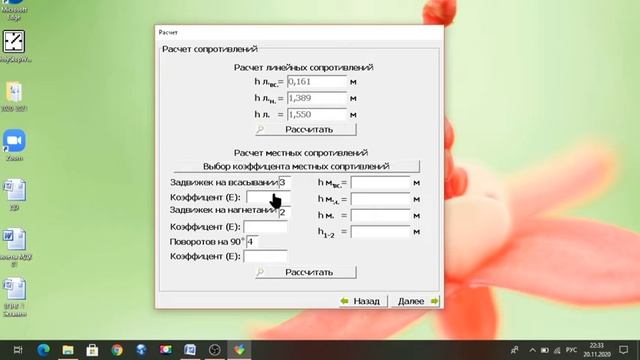Click Задвижек на нагнетании count field

tap(284, 212)
